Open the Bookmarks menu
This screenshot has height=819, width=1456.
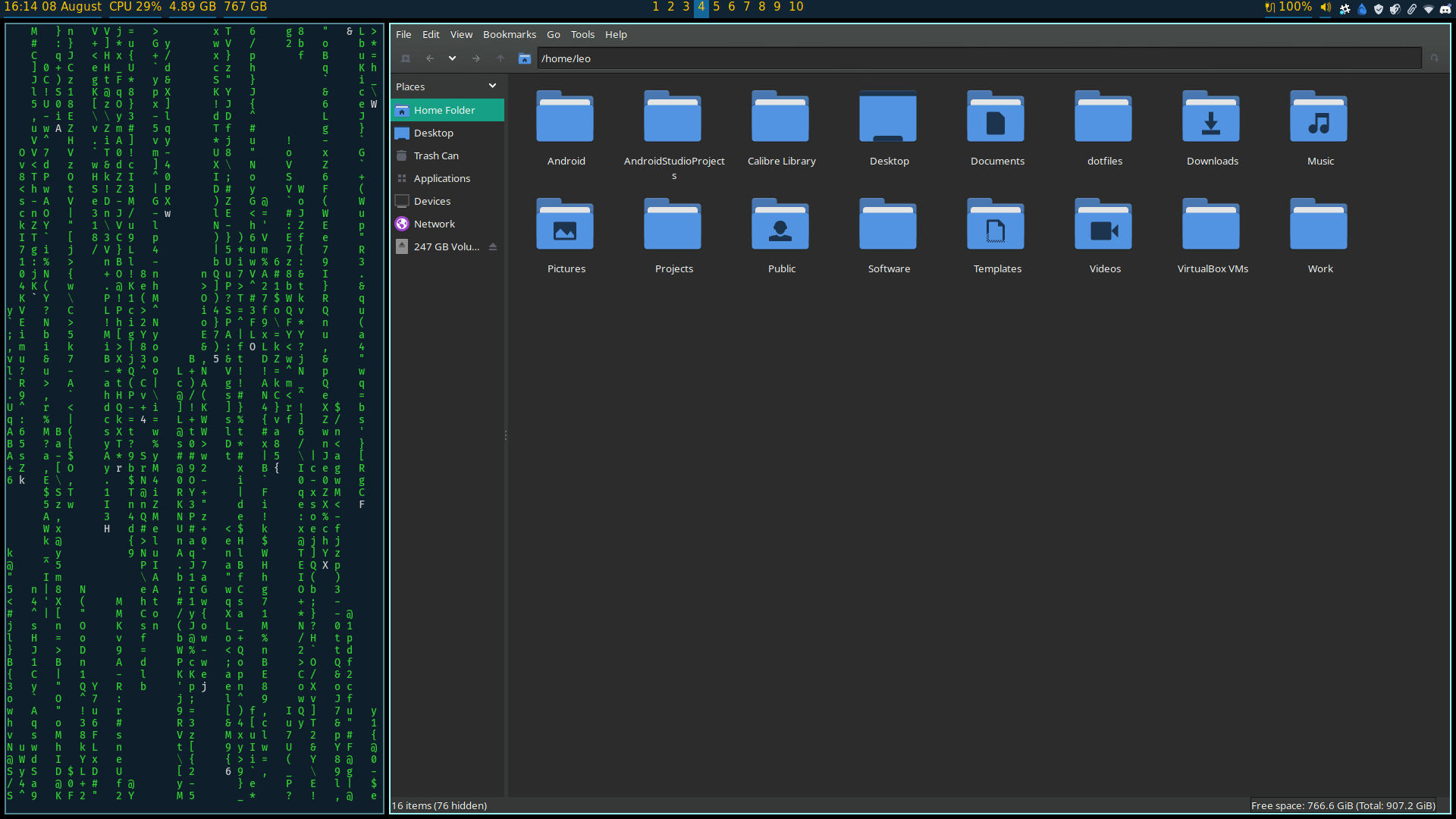point(510,34)
